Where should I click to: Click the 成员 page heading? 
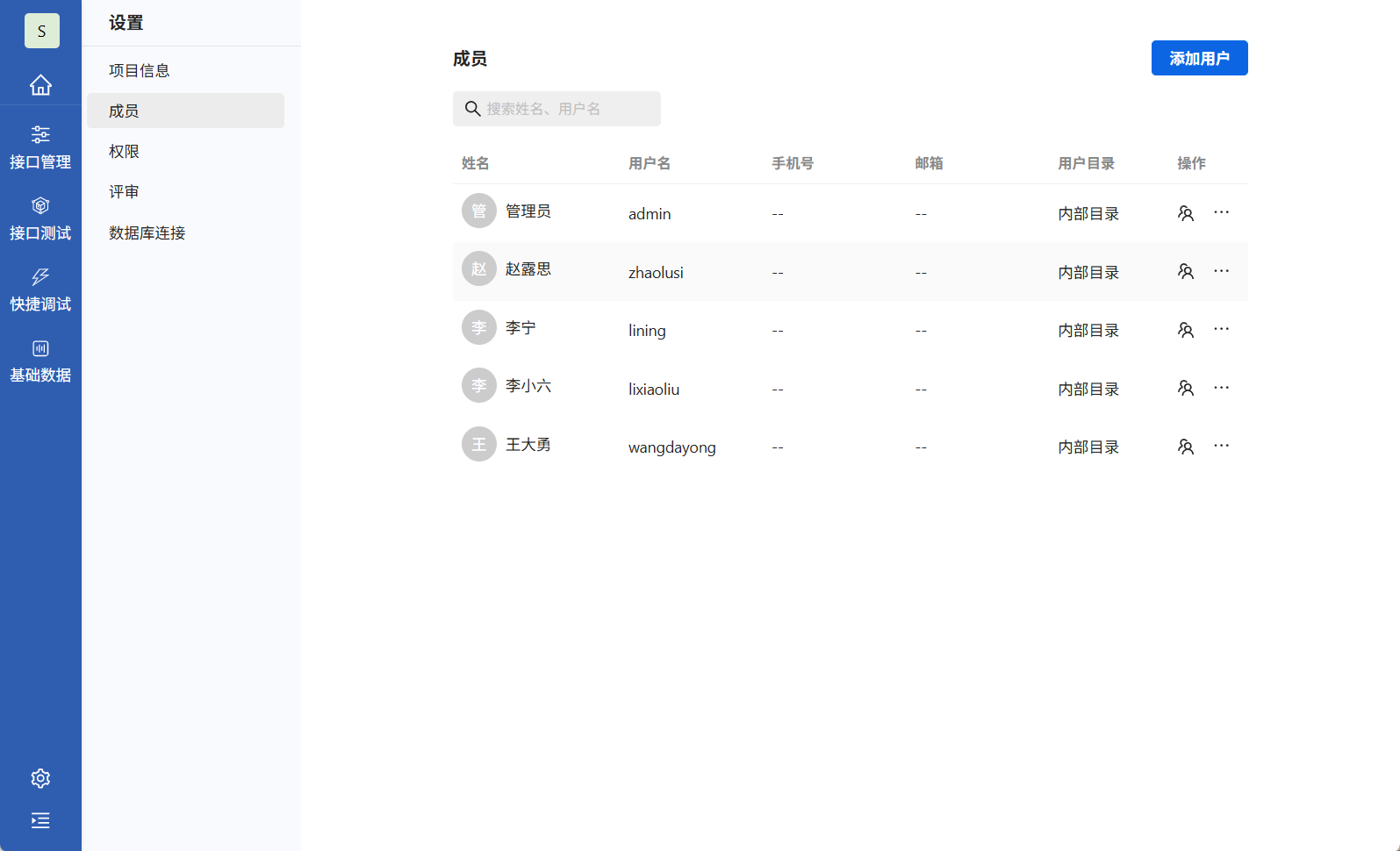pyautogui.click(x=470, y=59)
